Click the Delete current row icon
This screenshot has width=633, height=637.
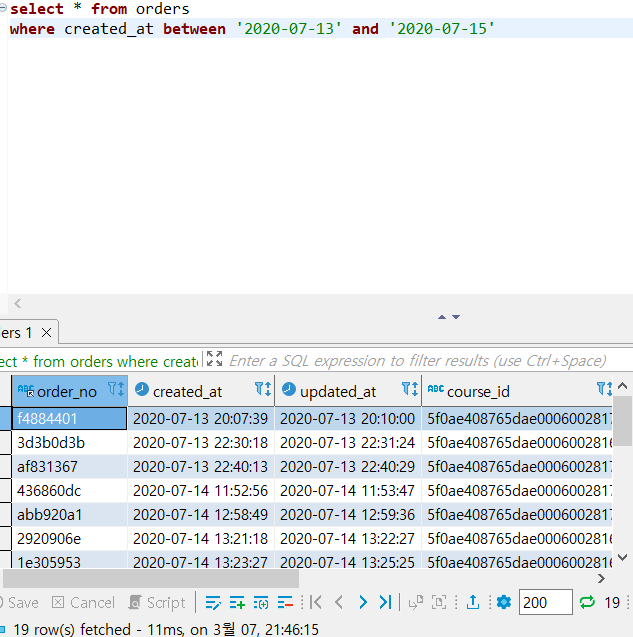[x=285, y=602]
